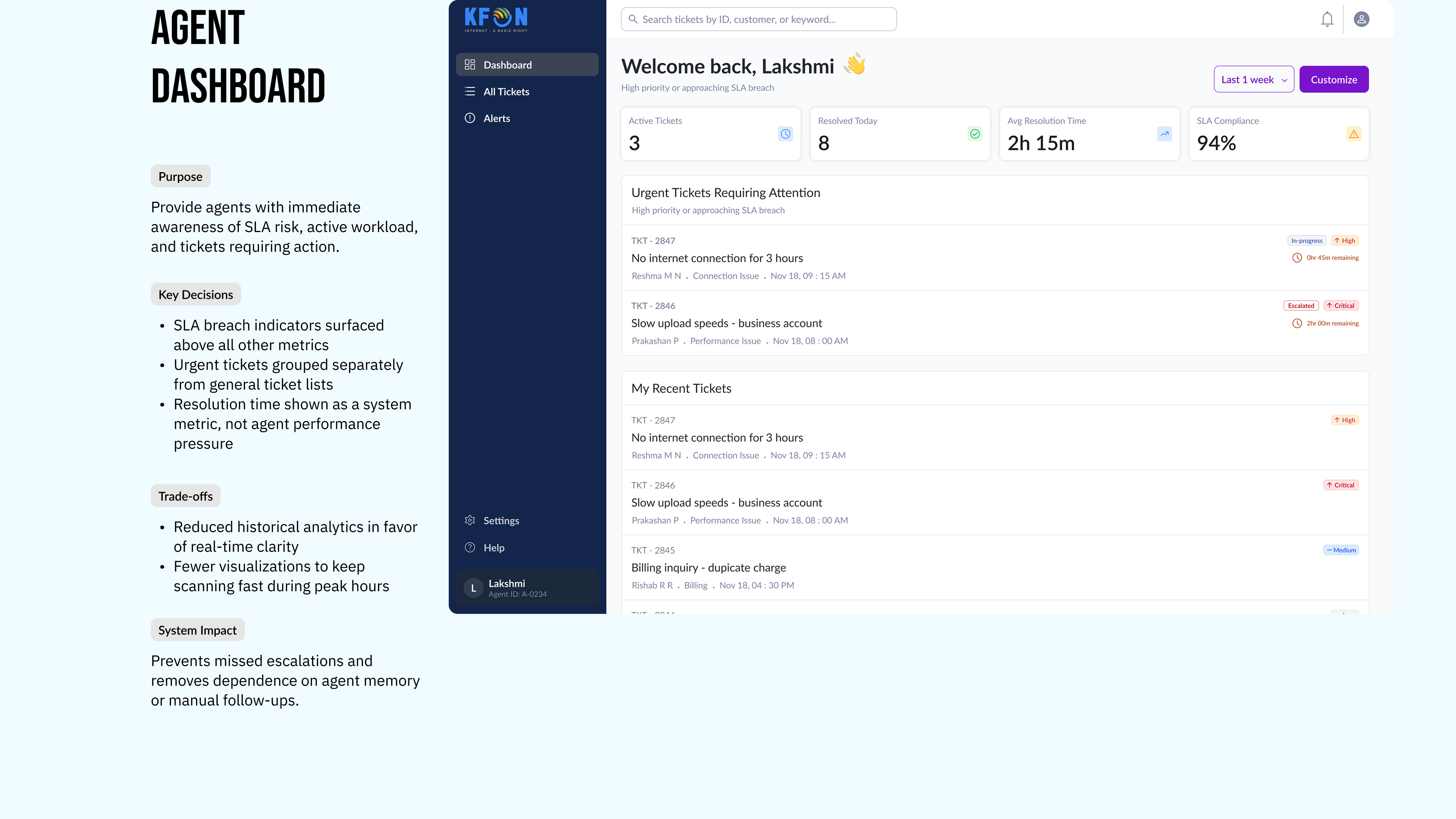The width and height of the screenshot is (1456, 819).
Task: Click the 0hr 45m remaining text
Action: (x=1332, y=258)
